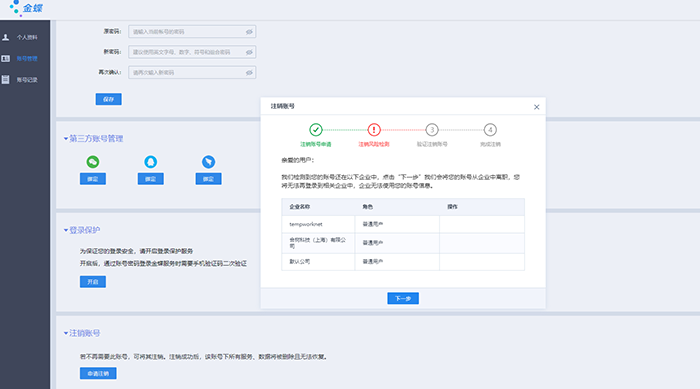Click the red warning step two icon
Viewport: 700px width, 389px height.
coord(374,130)
